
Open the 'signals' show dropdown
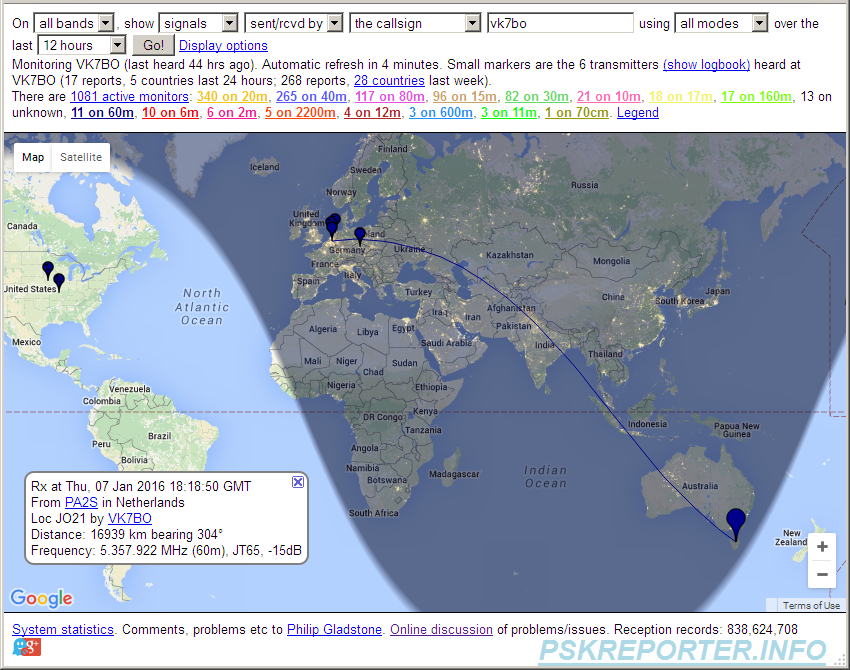point(198,23)
